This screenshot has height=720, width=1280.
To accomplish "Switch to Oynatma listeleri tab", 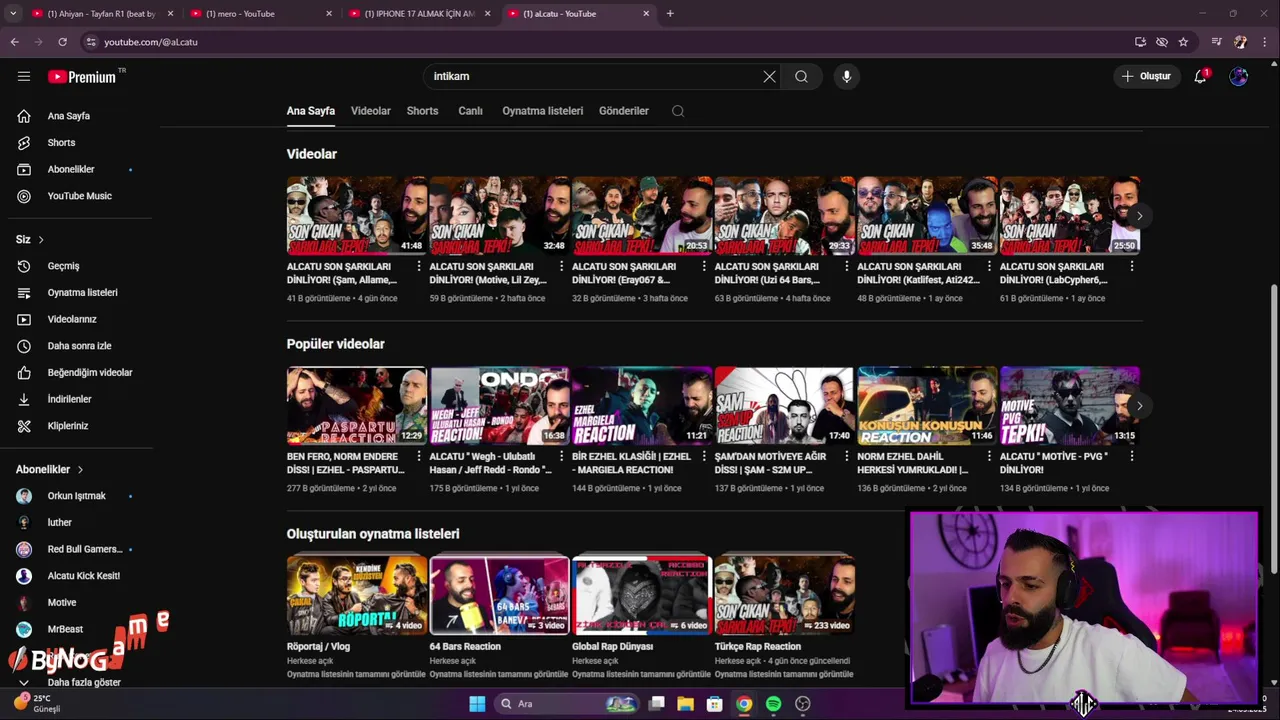I will pos(542,111).
